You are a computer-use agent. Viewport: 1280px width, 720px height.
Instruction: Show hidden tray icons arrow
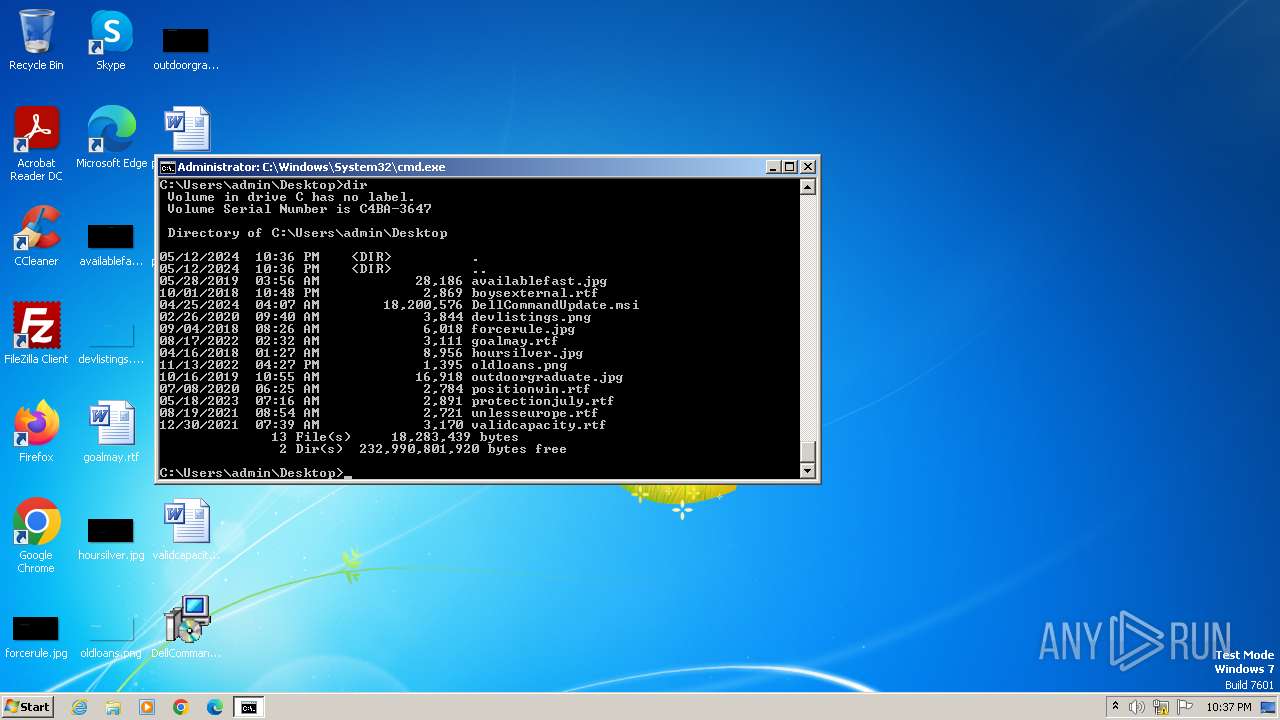(x=1115, y=707)
